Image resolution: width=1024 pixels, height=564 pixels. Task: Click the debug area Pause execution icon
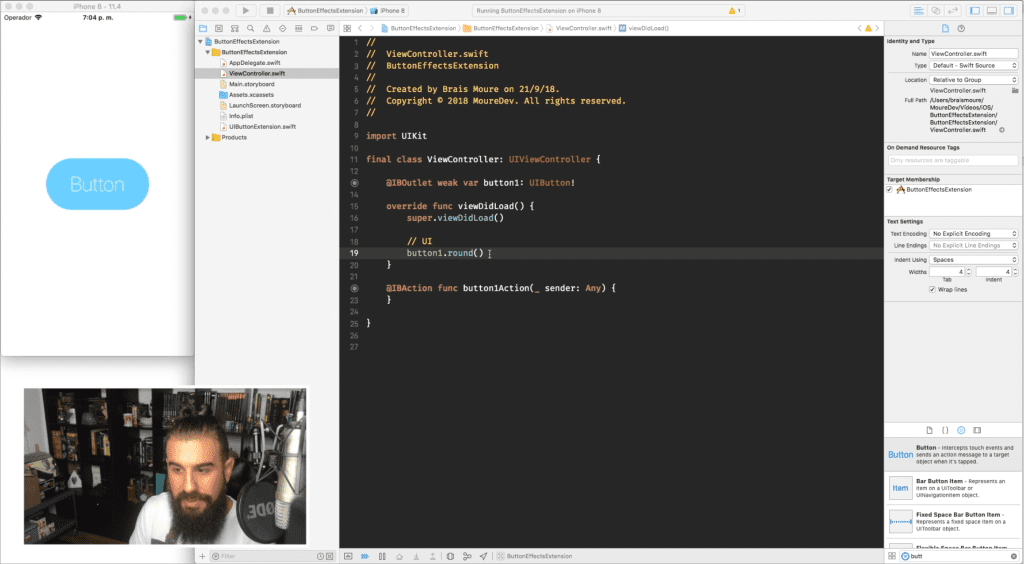click(x=382, y=556)
